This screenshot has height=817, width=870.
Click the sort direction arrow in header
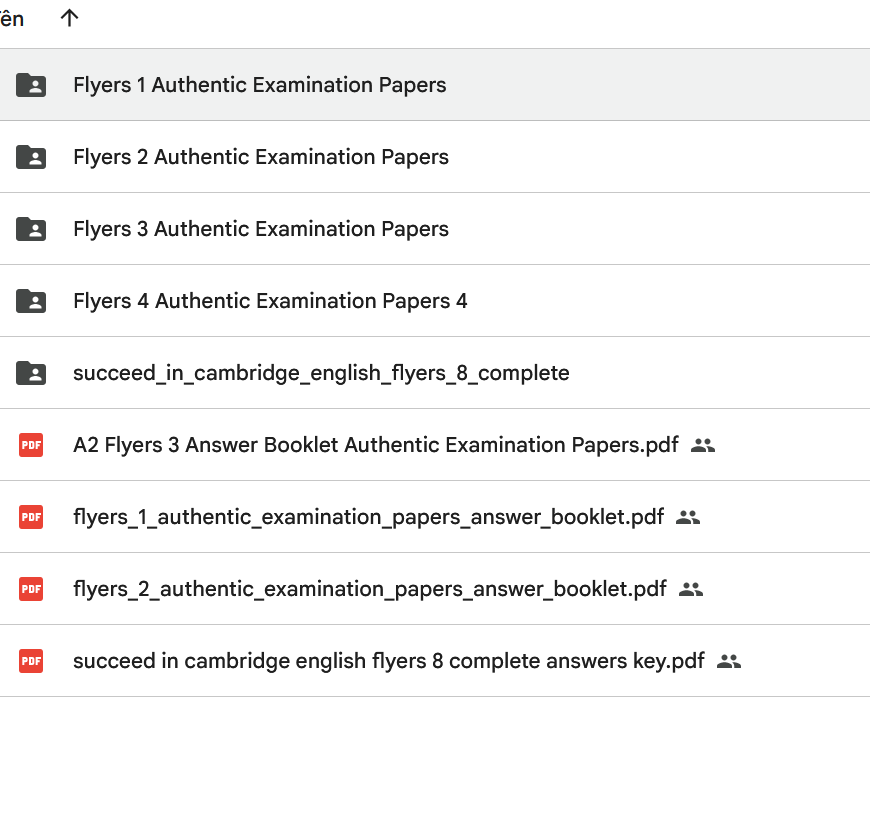[69, 18]
